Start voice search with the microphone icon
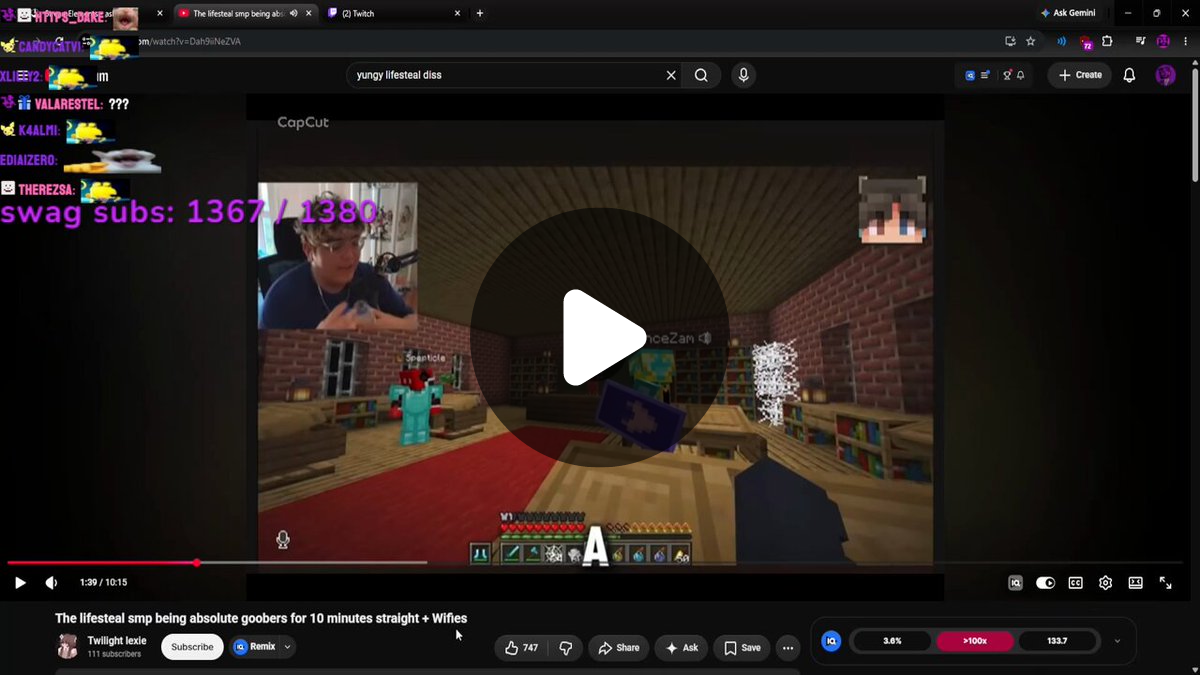 (x=743, y=75)
